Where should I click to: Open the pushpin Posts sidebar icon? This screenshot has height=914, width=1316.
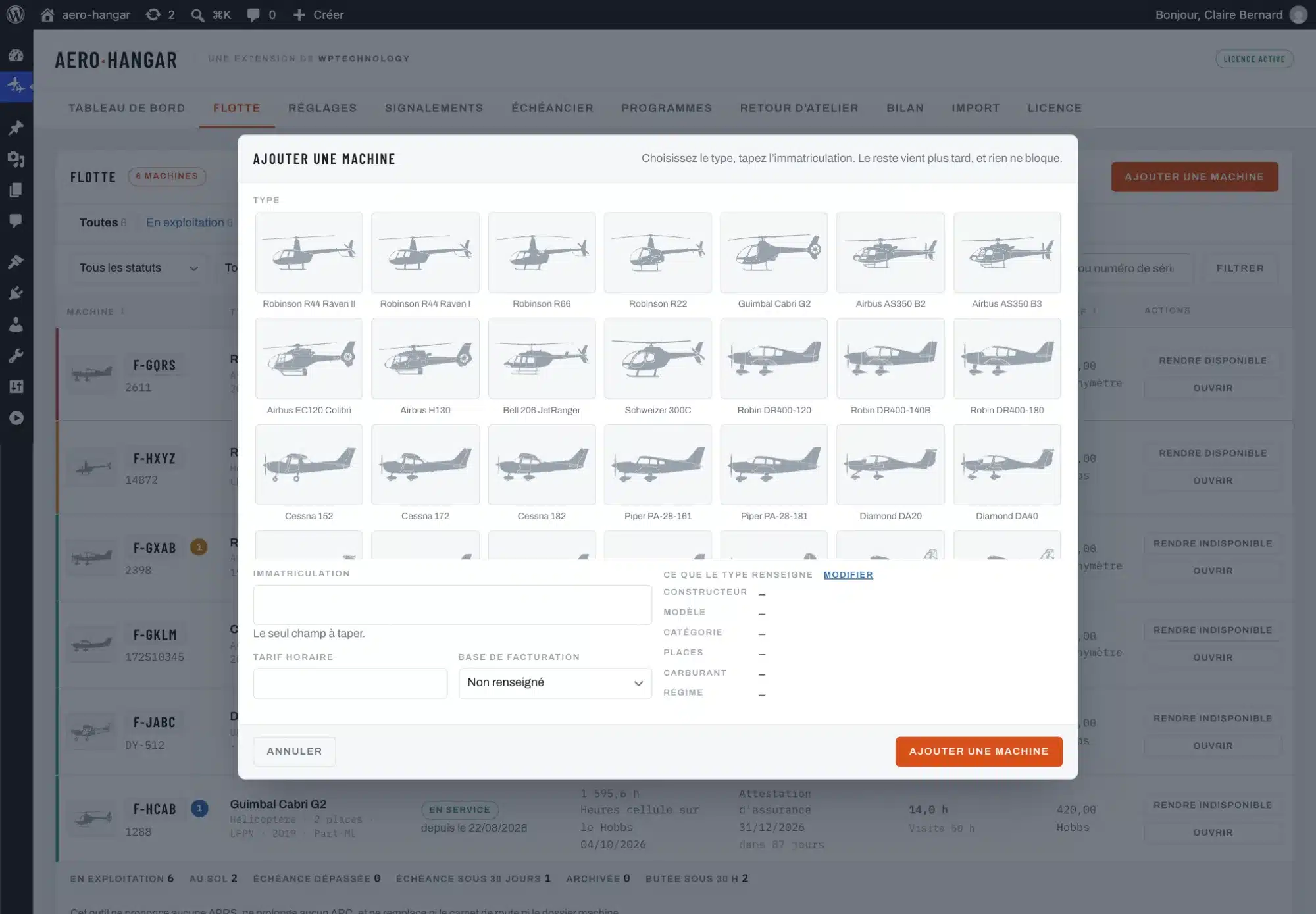coord(16,128)
